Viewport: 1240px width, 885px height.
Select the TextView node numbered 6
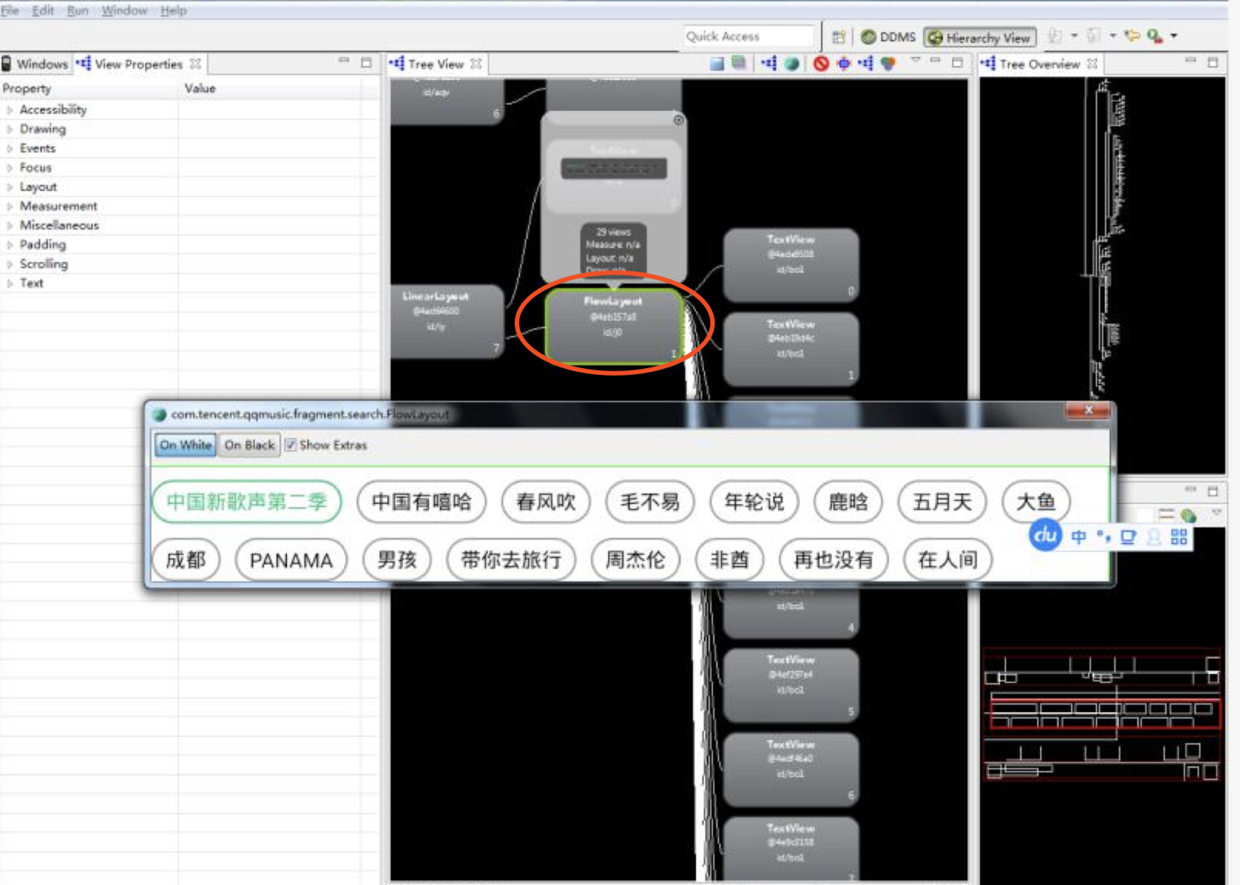pos(790,770)
